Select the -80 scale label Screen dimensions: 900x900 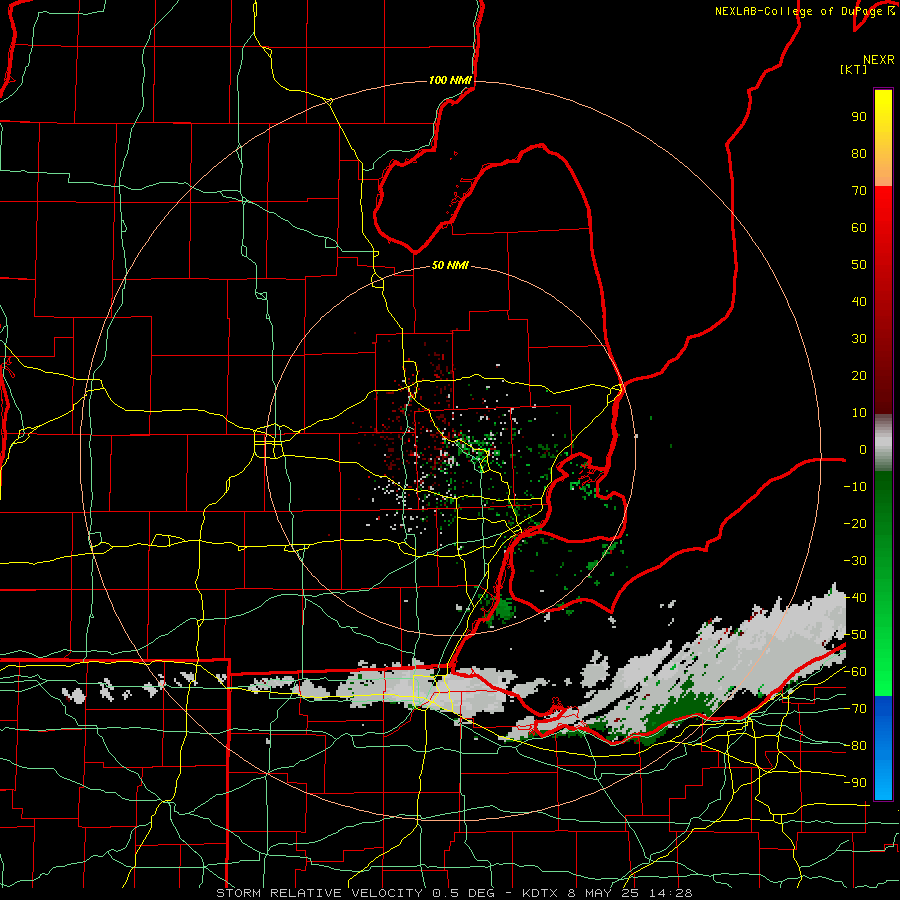[x=855, y=746]
